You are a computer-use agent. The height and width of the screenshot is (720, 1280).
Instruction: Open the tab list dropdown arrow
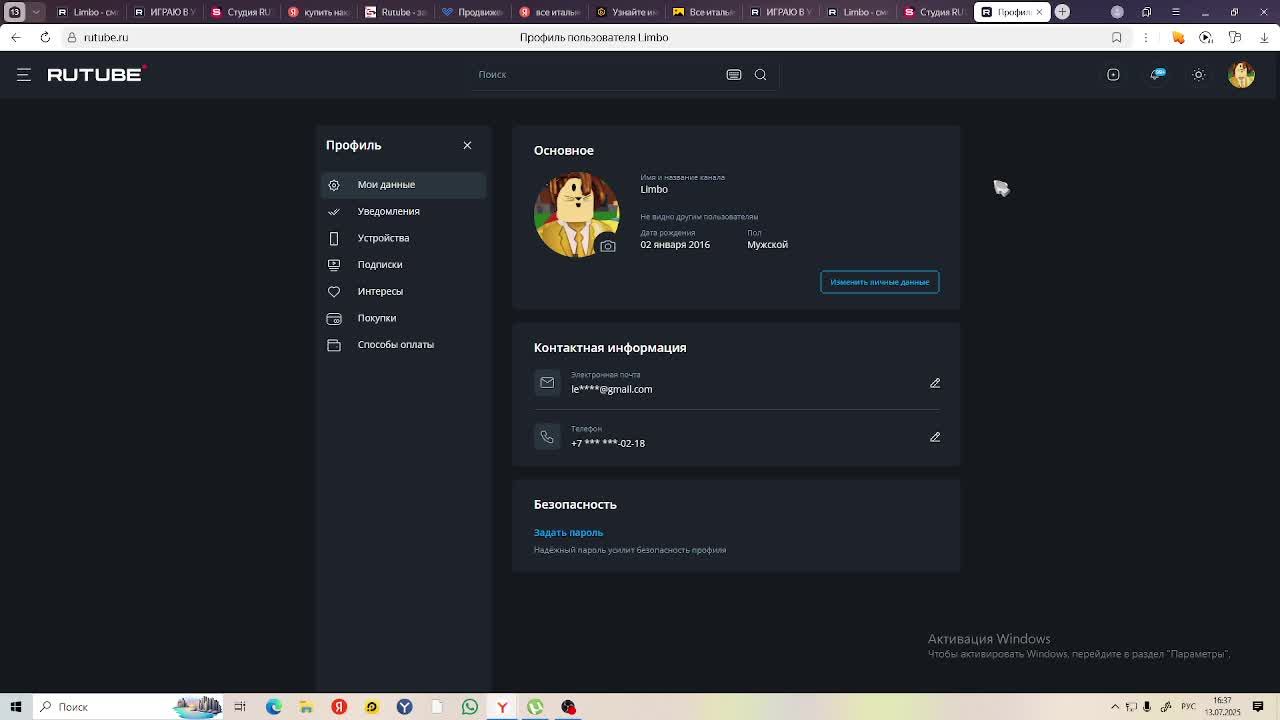point(36,12)
